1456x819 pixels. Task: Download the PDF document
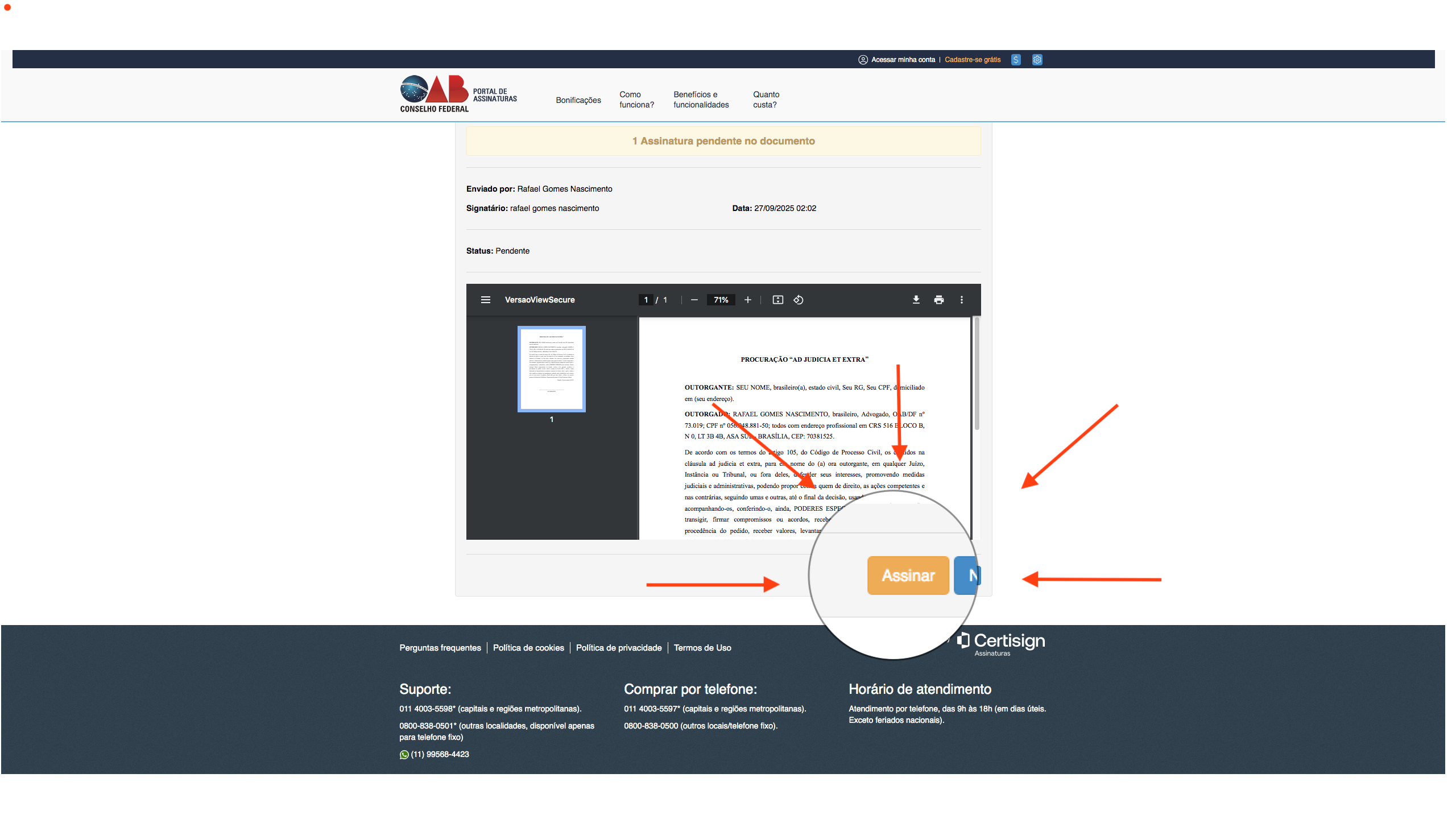pyautogui.click(x=916, y=300)
